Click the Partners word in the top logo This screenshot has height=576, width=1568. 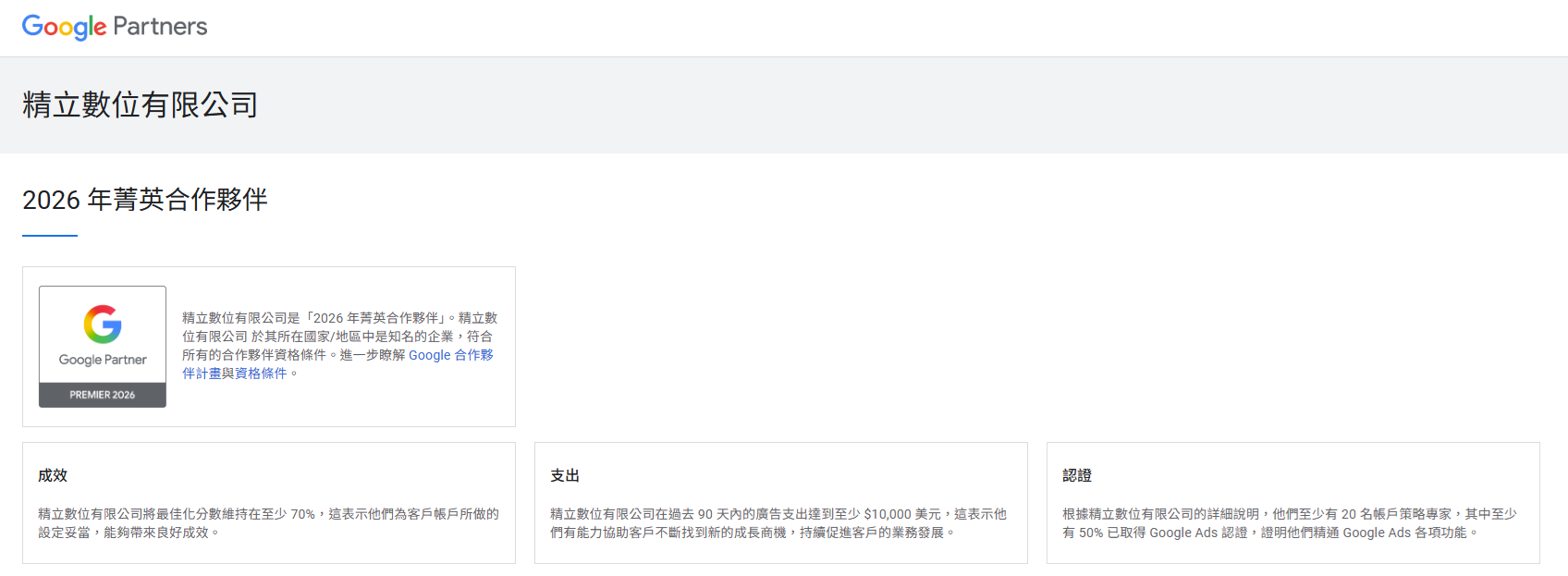(x=160, y=27)
